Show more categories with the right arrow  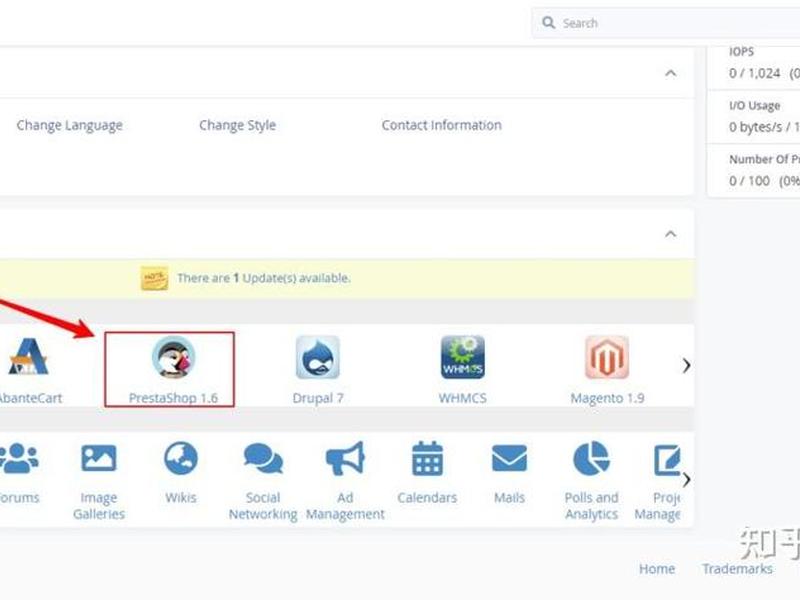click(x=686, y=480)
